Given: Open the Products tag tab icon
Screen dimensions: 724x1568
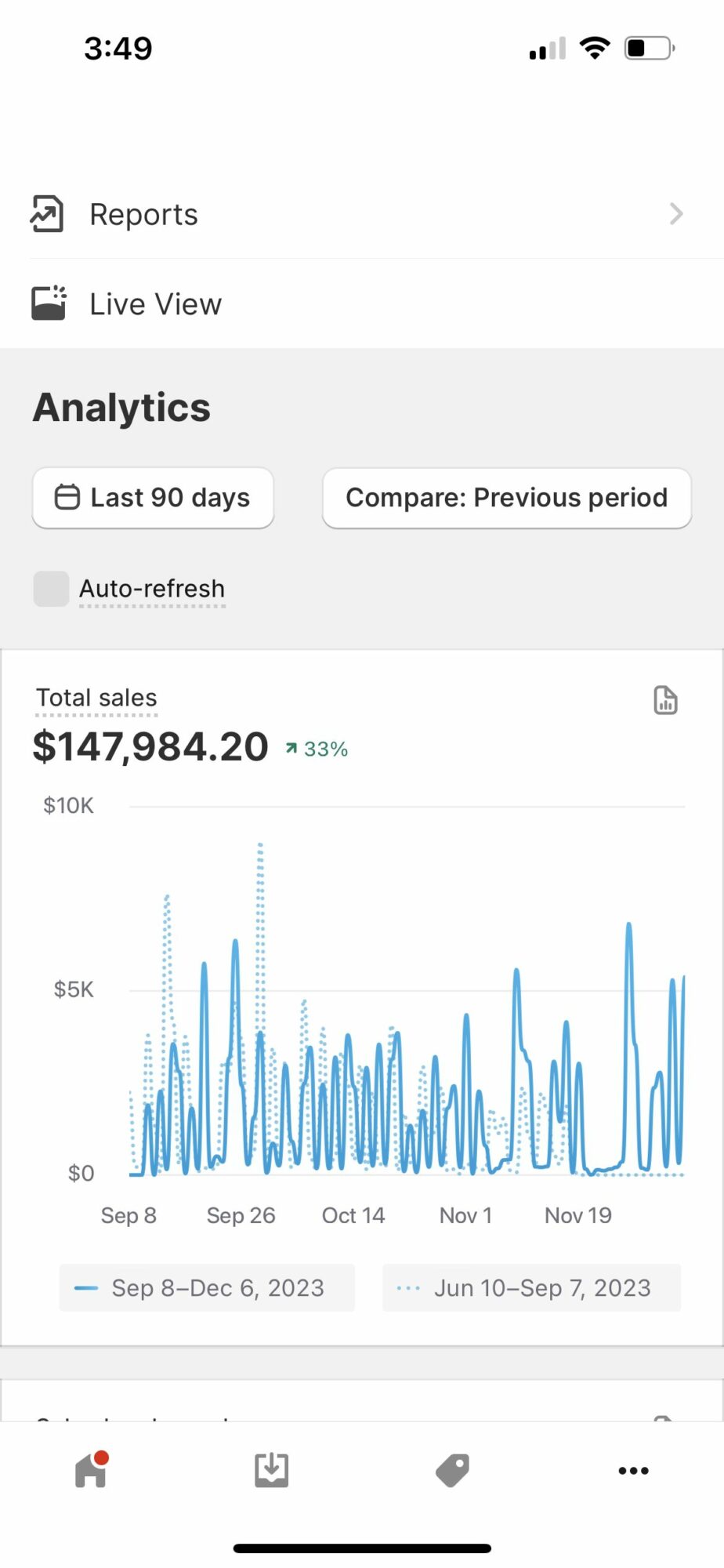Looking at the screenshot, I should click(452, 1470).
